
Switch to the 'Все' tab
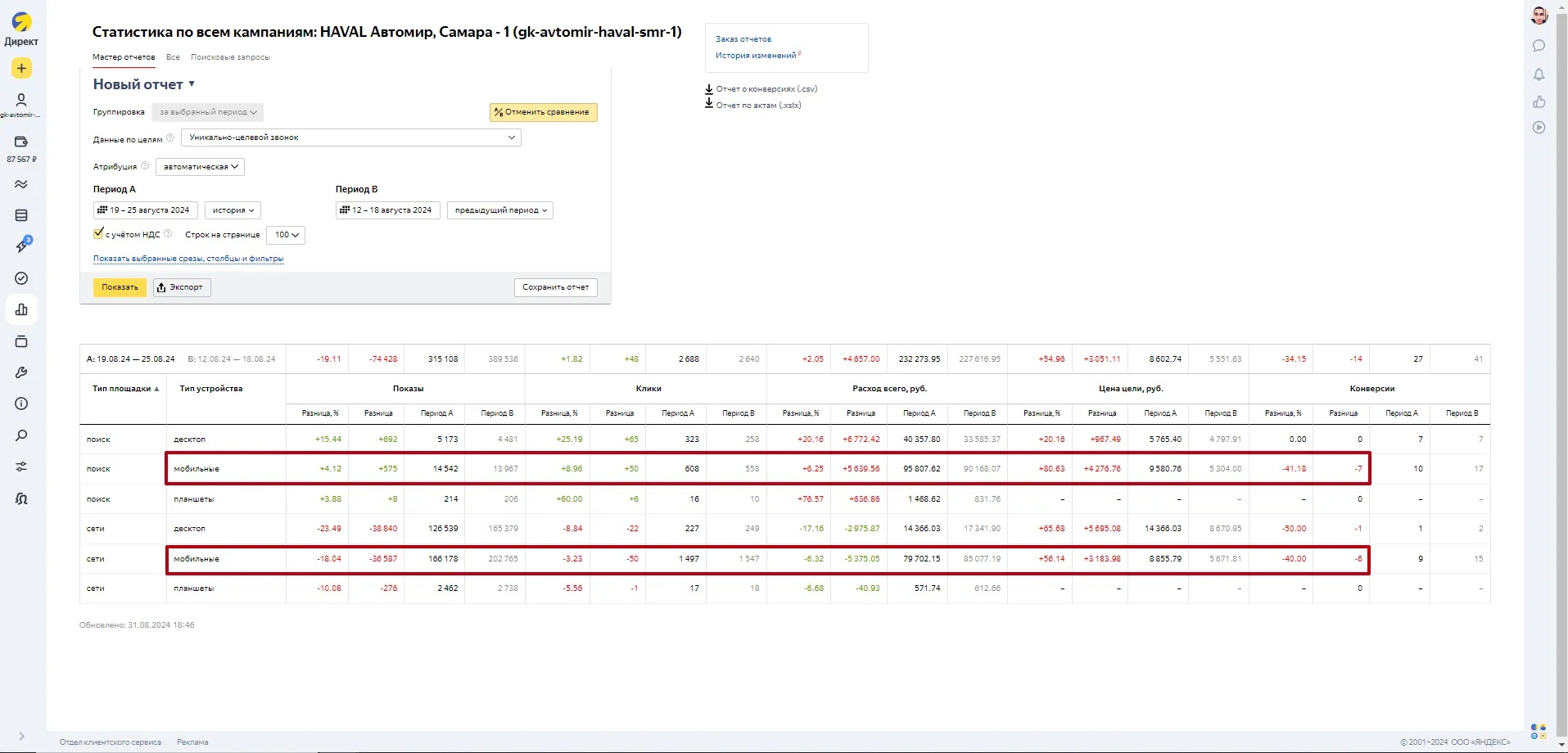[x=173, y=57]
